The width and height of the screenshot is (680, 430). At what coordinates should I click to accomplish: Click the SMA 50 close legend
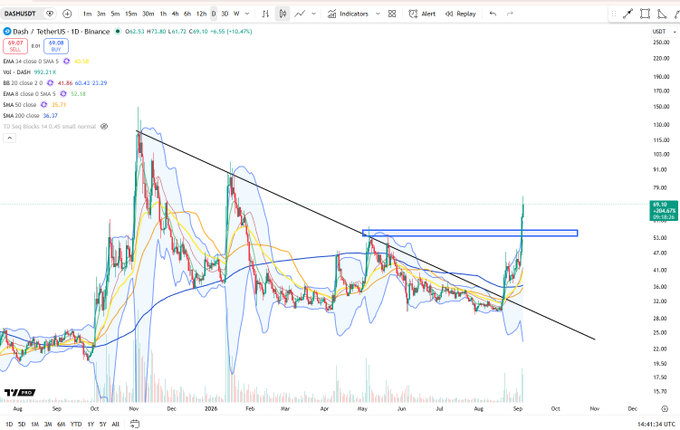20,105
